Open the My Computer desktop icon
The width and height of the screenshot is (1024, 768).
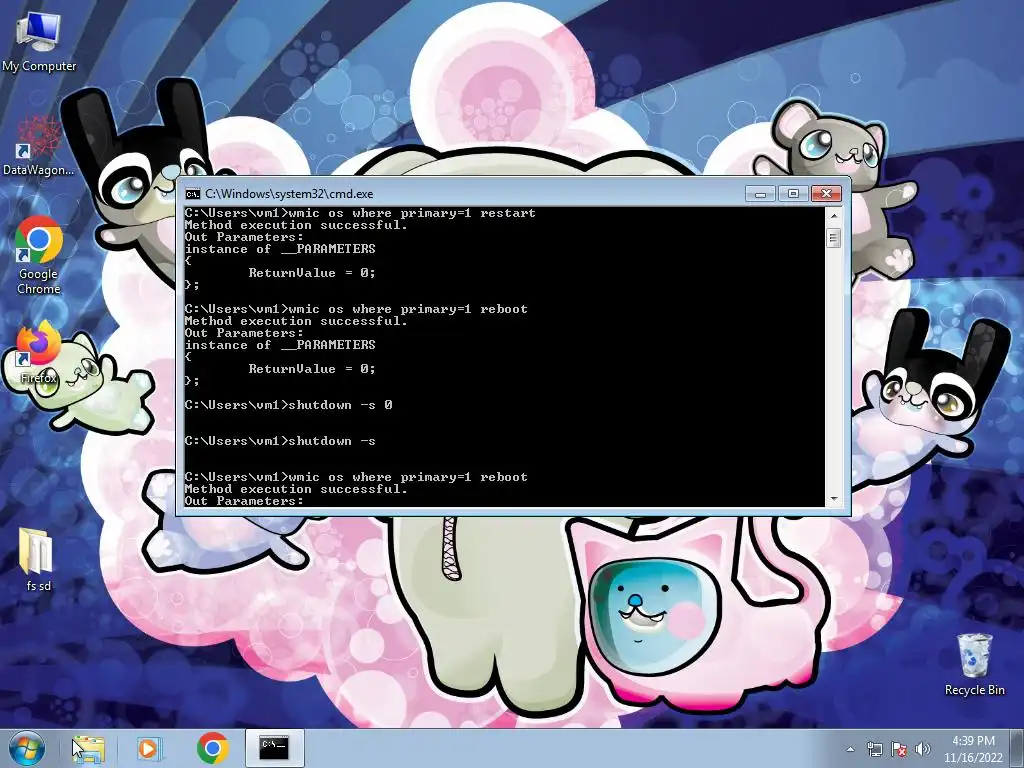pyautogui.click(x=39, y=42)
